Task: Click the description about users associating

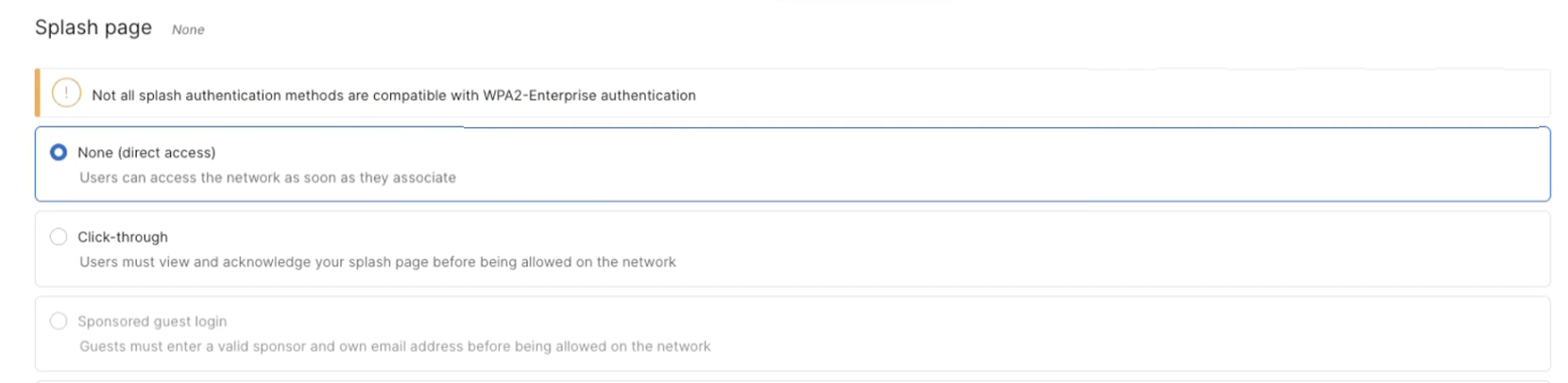Action: pos(267,177)
